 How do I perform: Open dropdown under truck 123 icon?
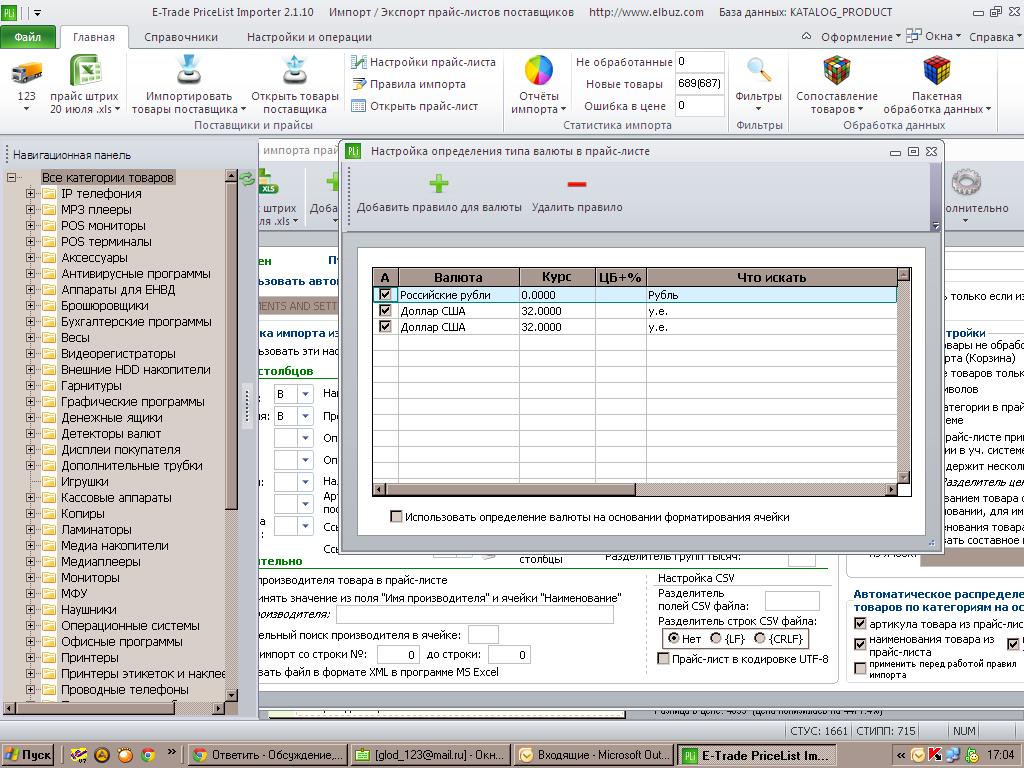(26, 109)
